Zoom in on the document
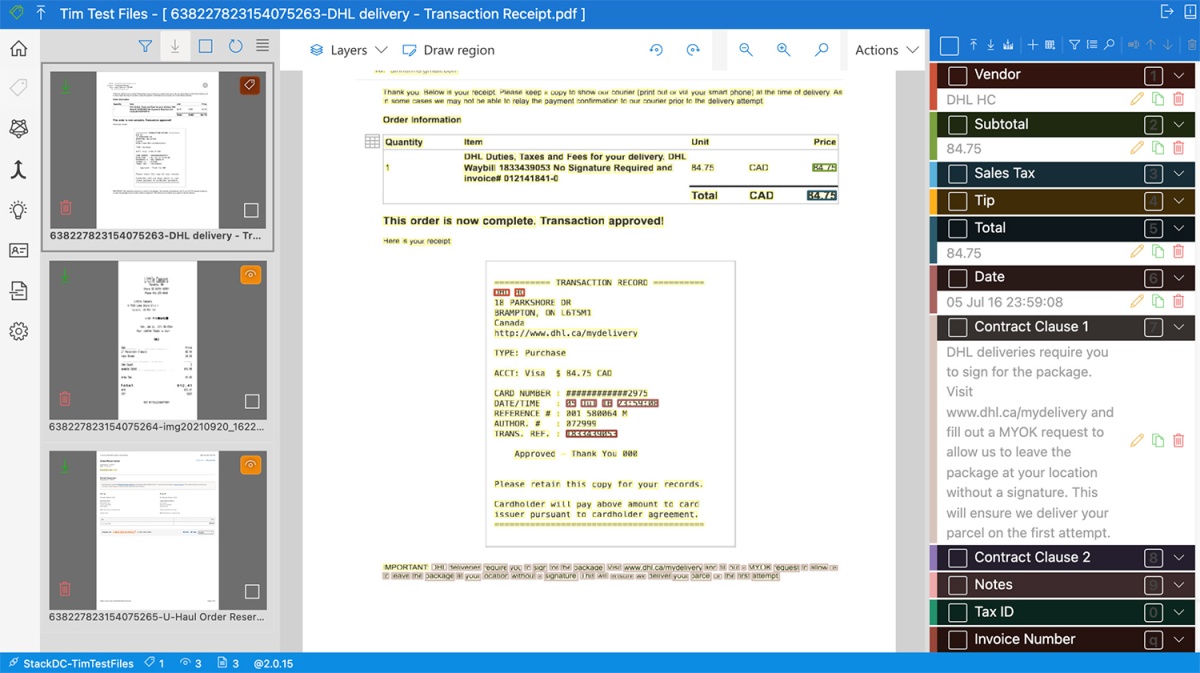Screen dimensions: 1200x673 coord(783,50)
